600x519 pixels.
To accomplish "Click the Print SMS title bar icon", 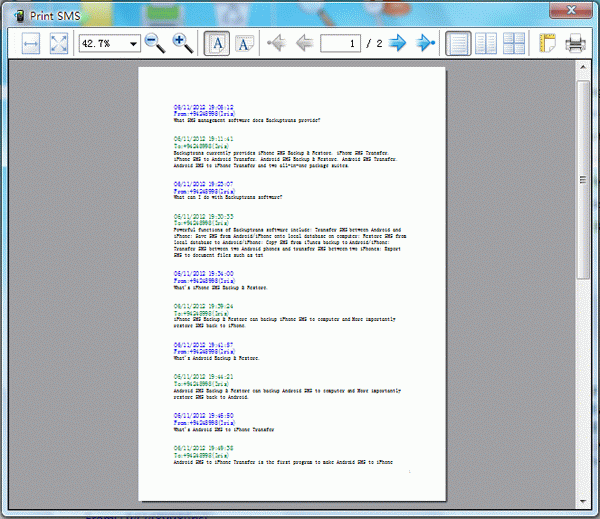I will (x=19, y=16).
